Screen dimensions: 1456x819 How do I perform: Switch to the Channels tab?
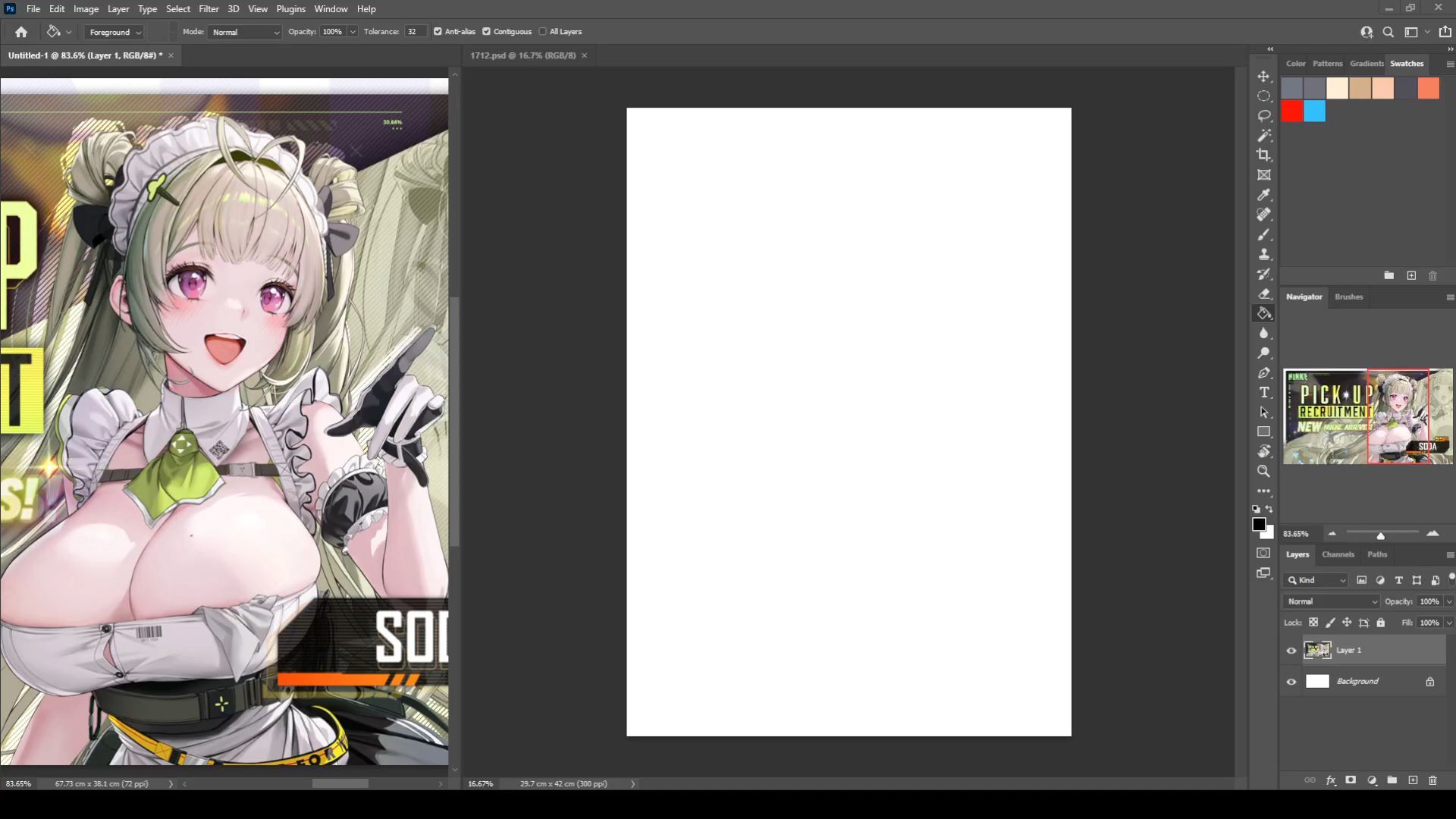(1338, 554)
